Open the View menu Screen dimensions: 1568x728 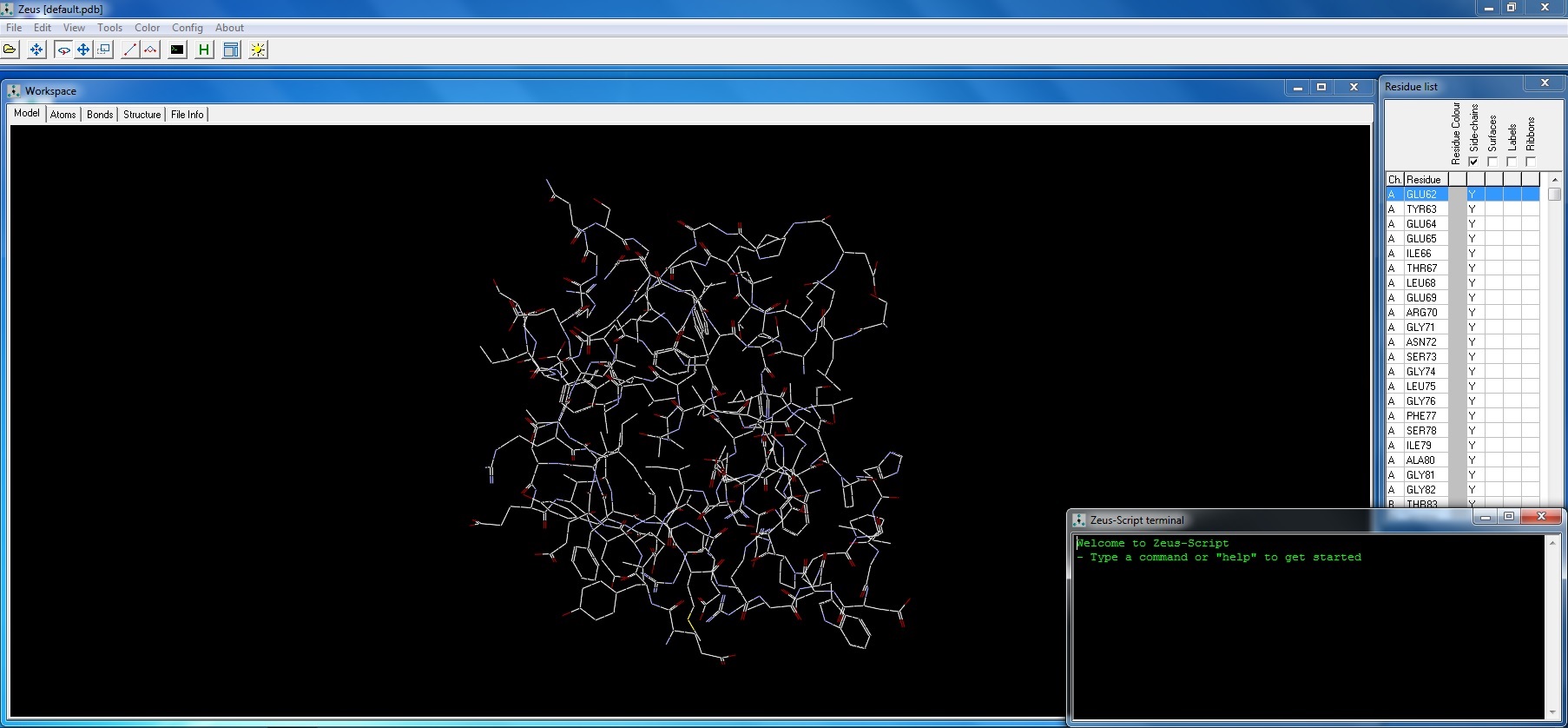74,27
